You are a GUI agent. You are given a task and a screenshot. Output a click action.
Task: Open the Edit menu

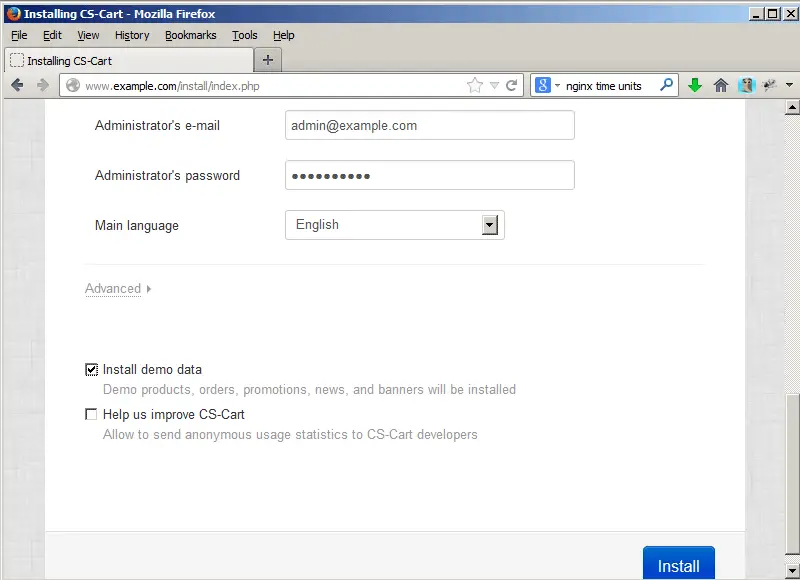tap(52, 35)
